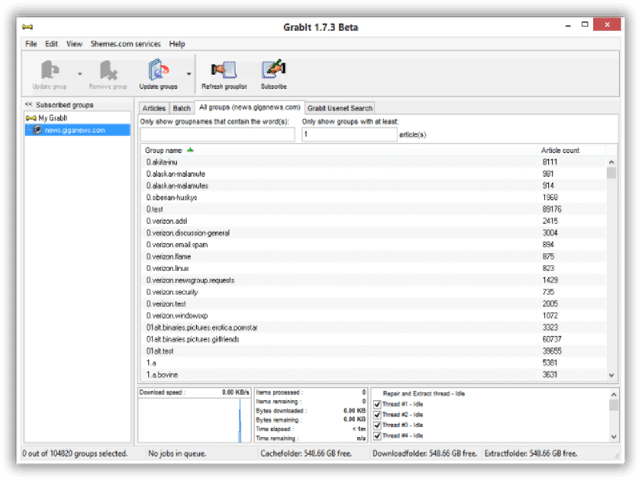Open dropdown arrow next to Update group

[x=80, y=74]
